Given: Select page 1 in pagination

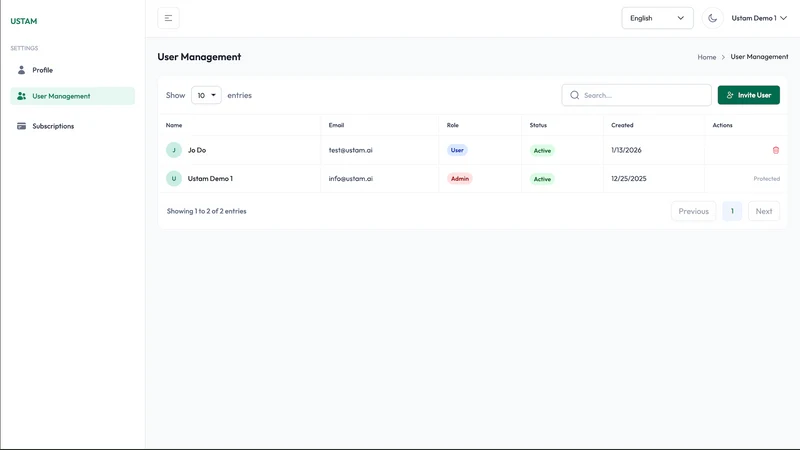Looking at the screenshot, I should [732, 211].
